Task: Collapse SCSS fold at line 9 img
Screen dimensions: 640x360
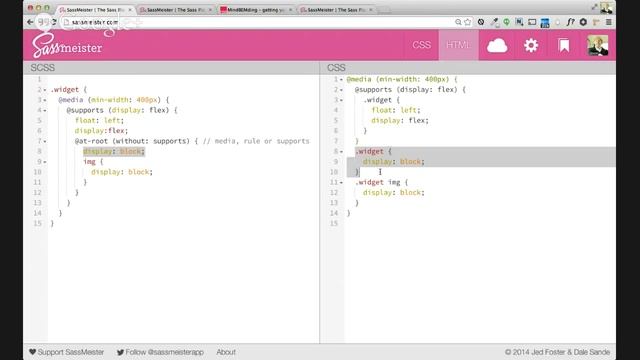Action: click(45, 162)
